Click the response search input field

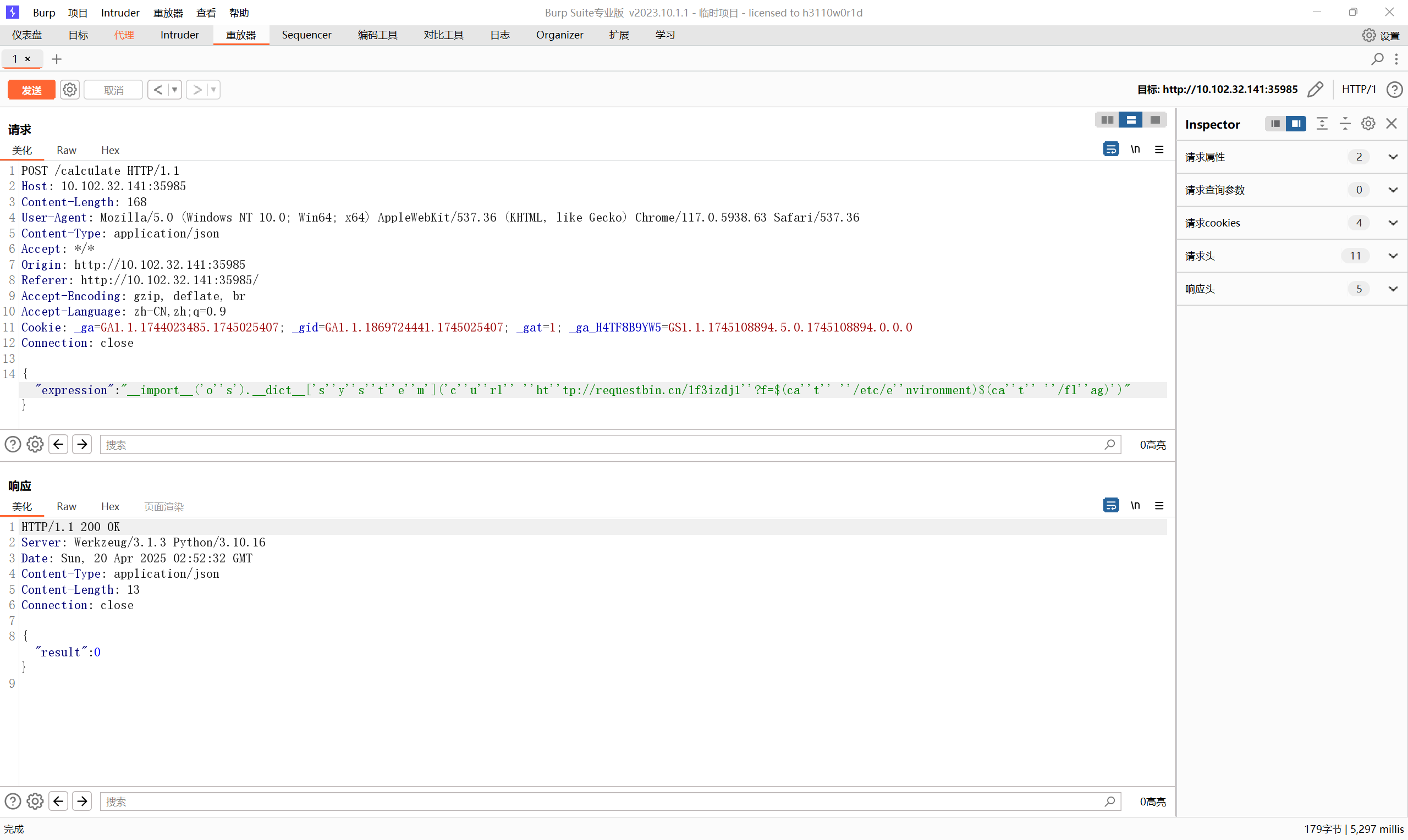click(x=600, y=801)
